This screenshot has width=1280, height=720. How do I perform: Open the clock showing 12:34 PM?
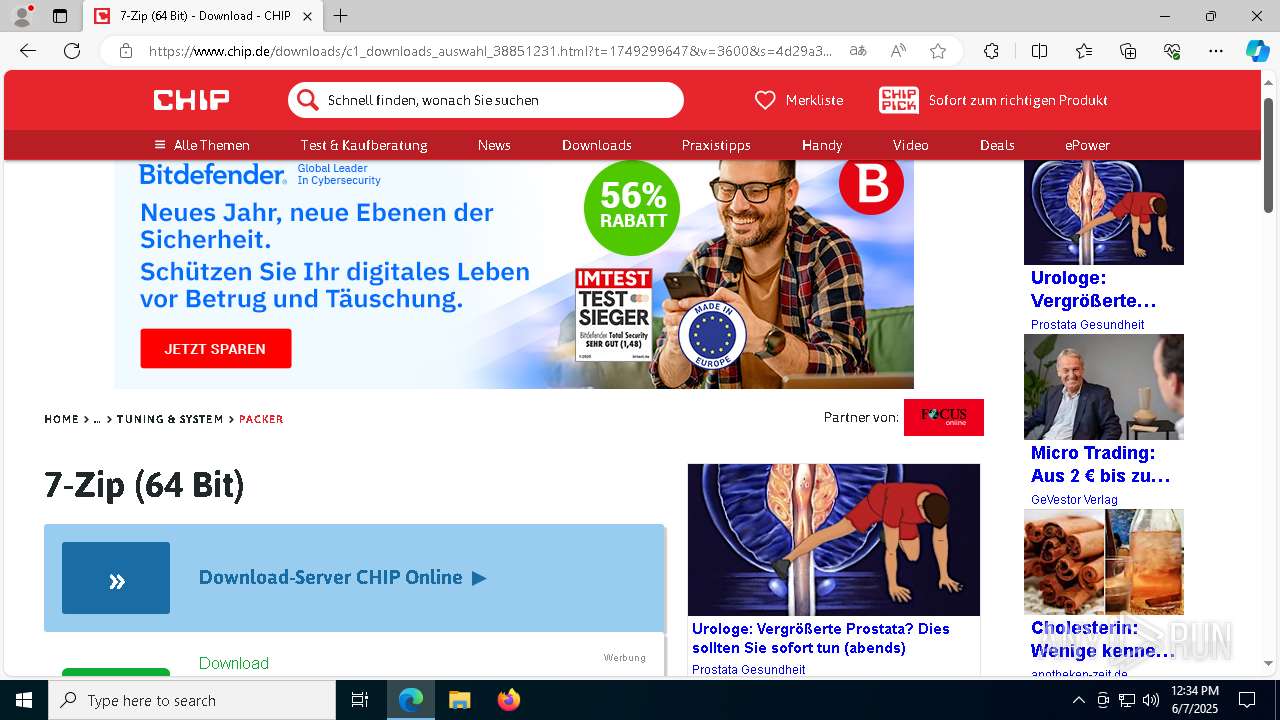1194,700
